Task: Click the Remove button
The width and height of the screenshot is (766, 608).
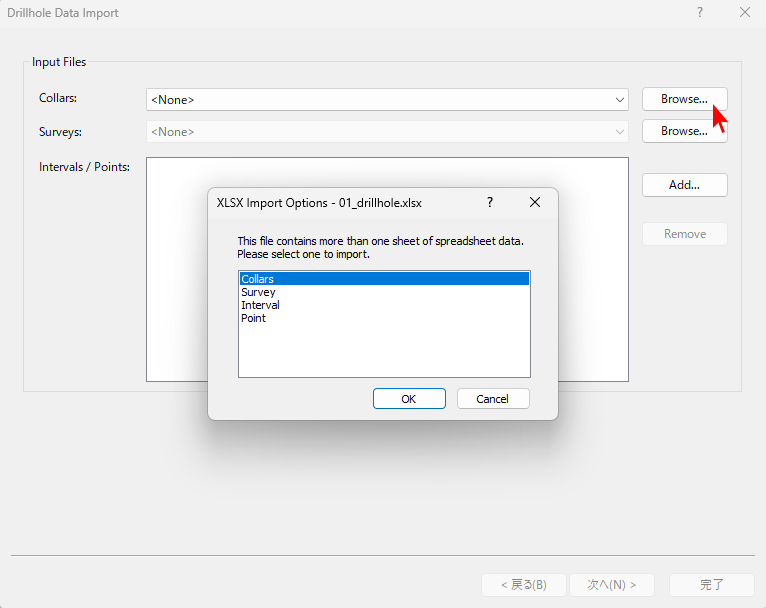Action: click(x=684, y=234)
